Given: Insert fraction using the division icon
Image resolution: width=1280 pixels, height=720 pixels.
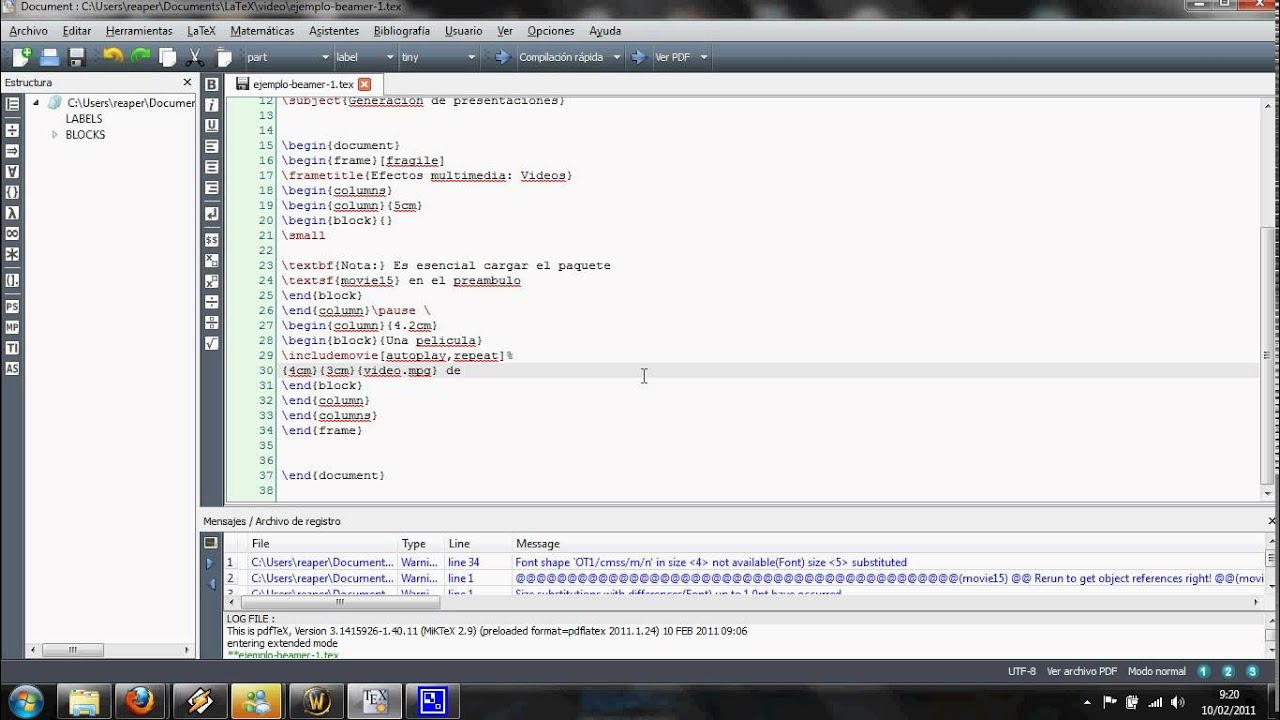Looking at the screenshot, I should pos(212,301).
